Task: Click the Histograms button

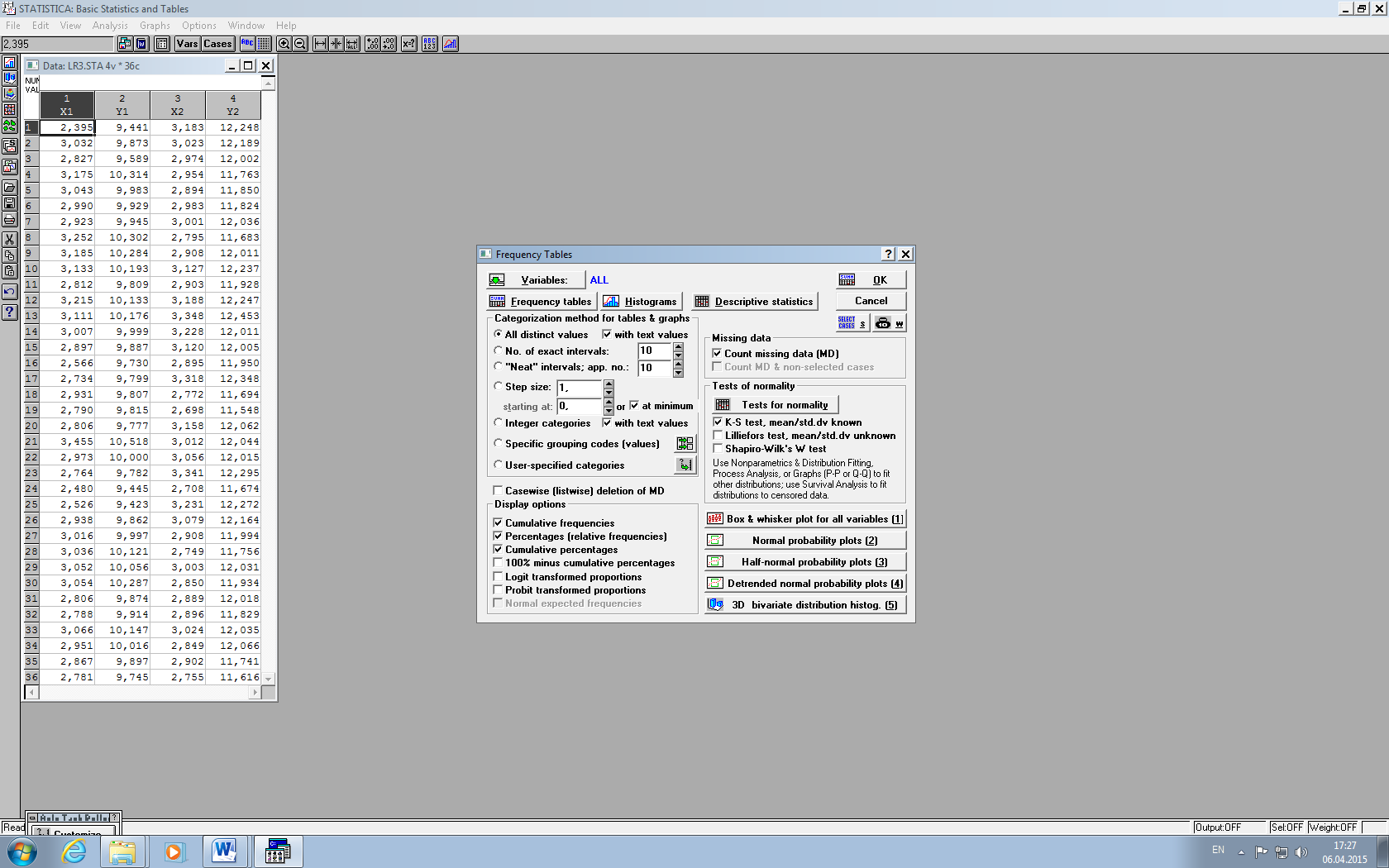Action: [x=641, y=301]
